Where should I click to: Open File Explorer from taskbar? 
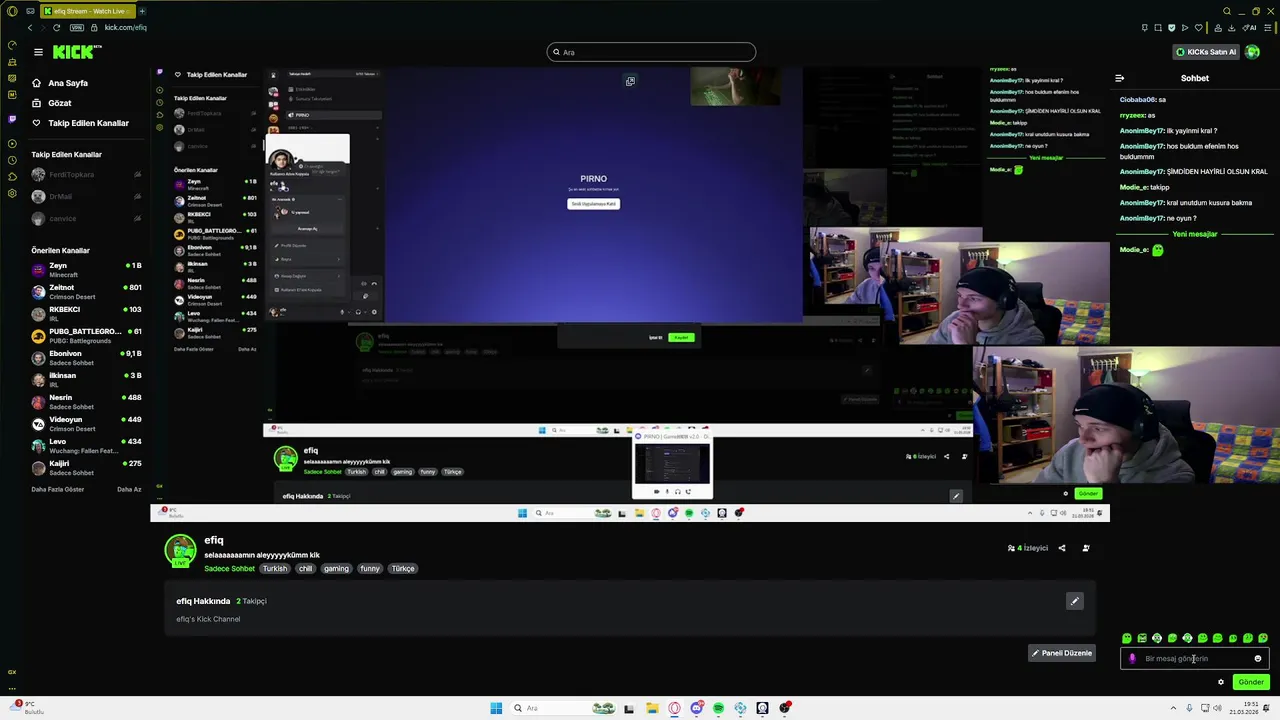pos(652,708)
